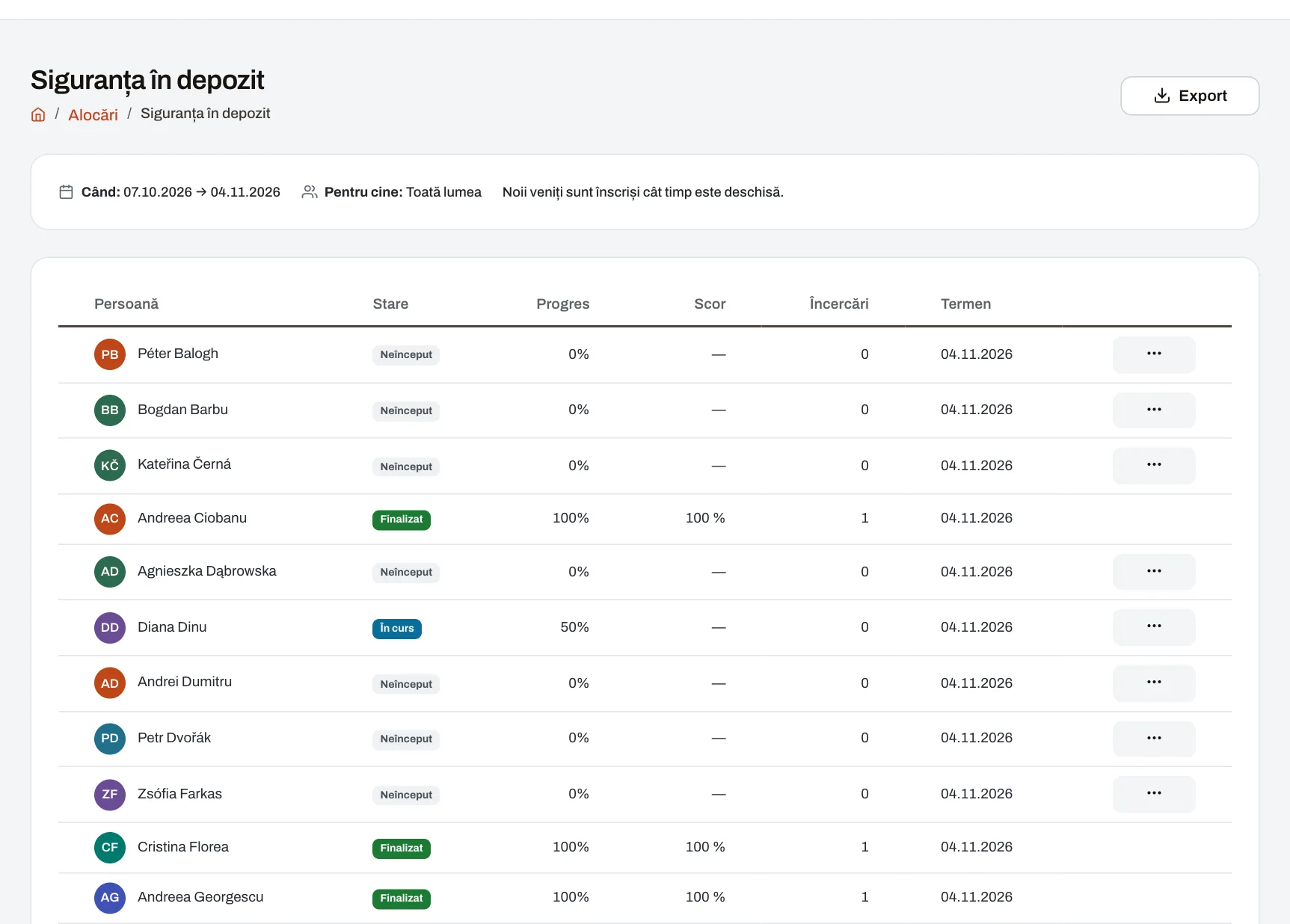Click the Finalizat badge for Andreea Ciobanu
Viewport: 1290px width, 924px height.
coord(402,520)
